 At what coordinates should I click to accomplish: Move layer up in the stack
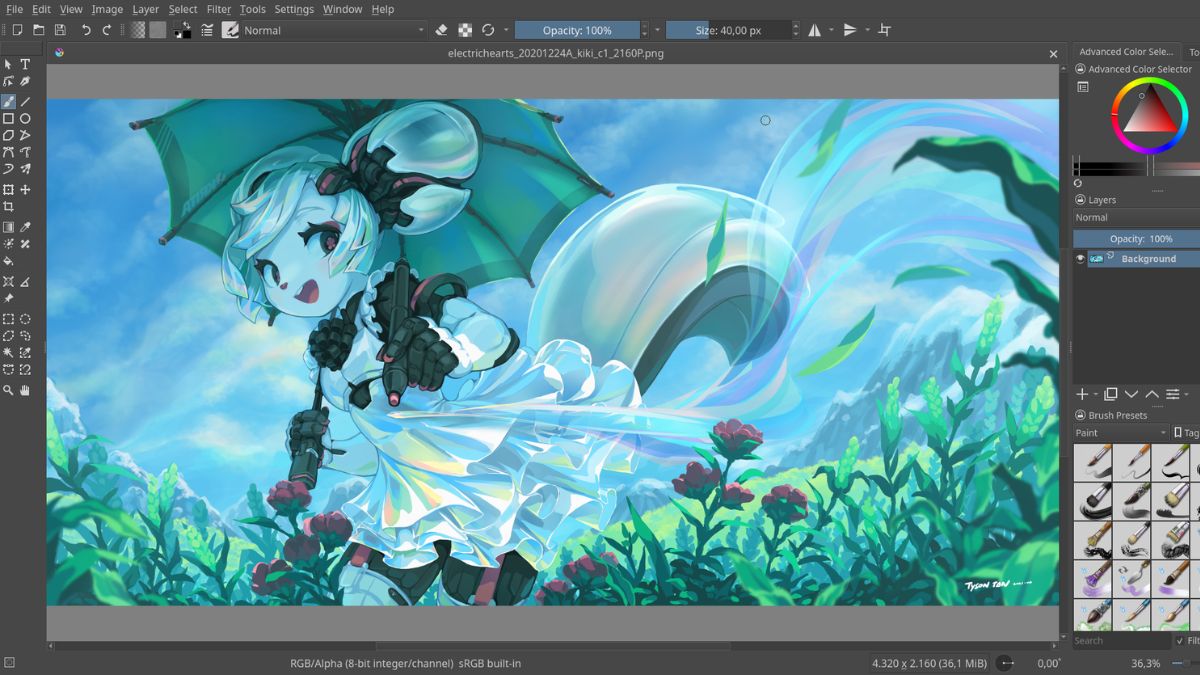pyautogui.click(x=1152, y=395)
